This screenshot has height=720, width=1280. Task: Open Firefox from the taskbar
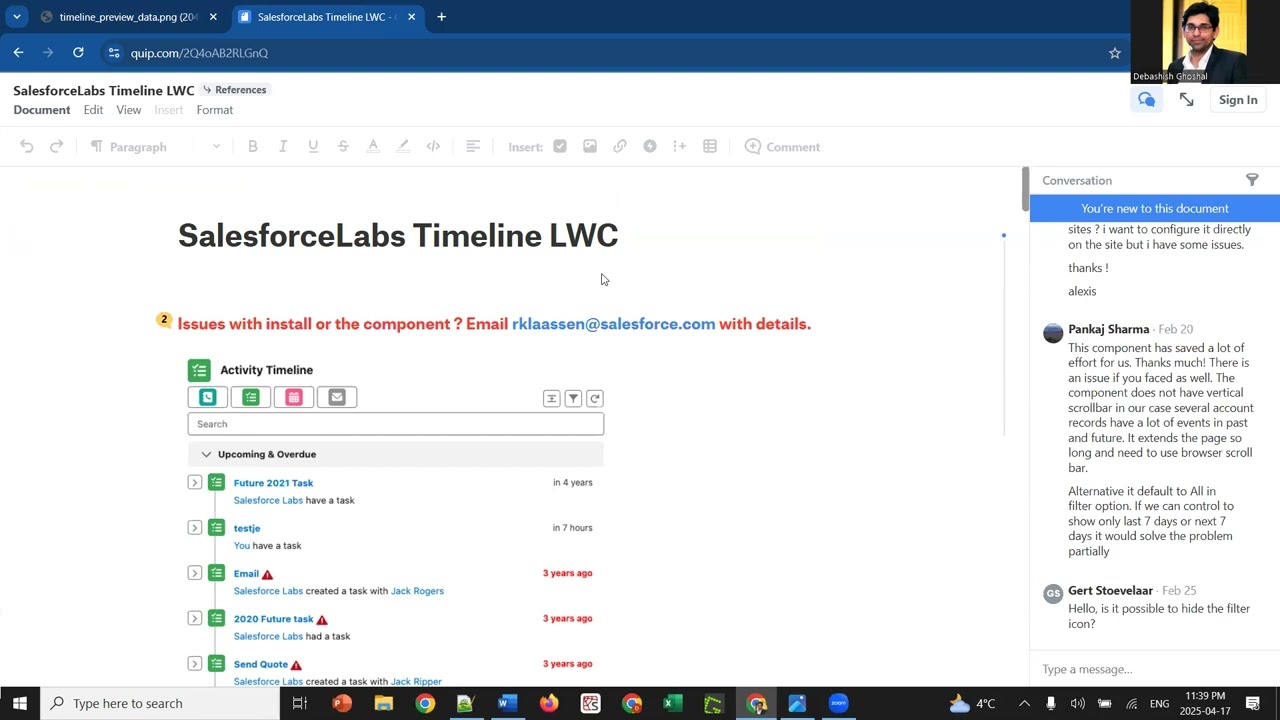(549, 703)
